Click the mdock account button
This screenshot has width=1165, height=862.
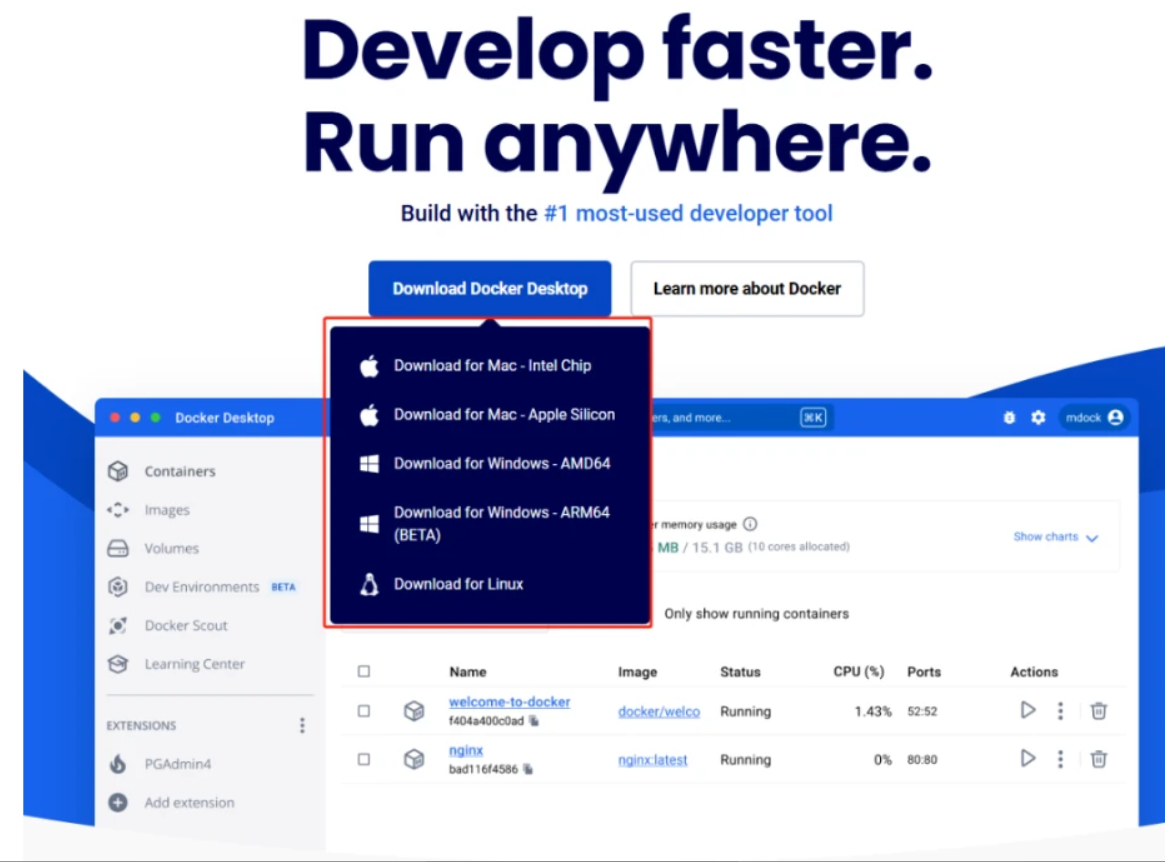click(x=1094, y=418)
